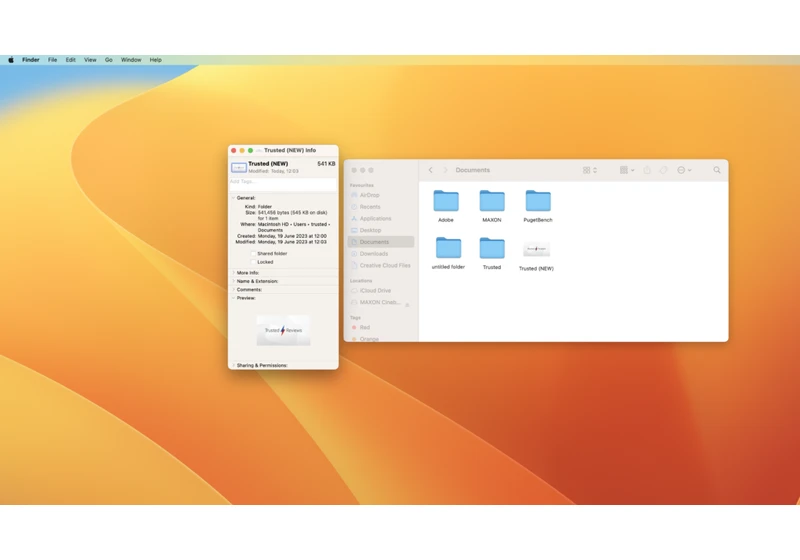The image size is (800, 560).
Task: Click the Trusted (NEW) icon in Info header
Action: coord(239,167)
